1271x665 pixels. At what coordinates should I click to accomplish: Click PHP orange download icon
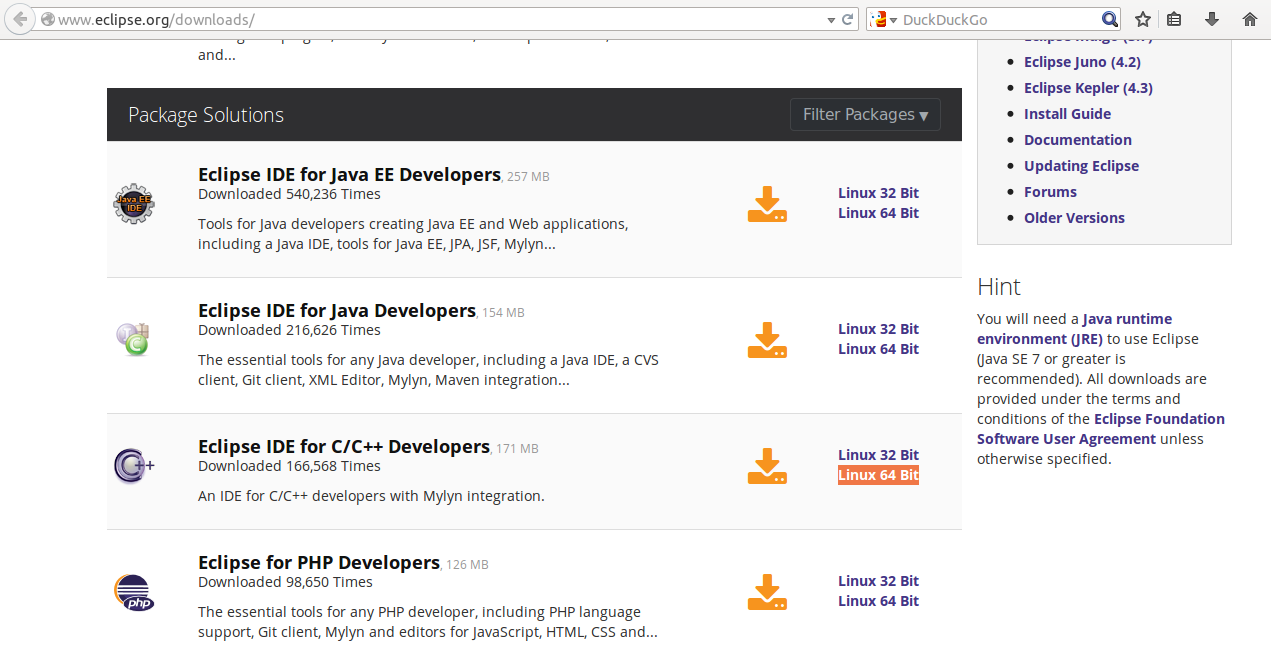click(x=767, y=592)
